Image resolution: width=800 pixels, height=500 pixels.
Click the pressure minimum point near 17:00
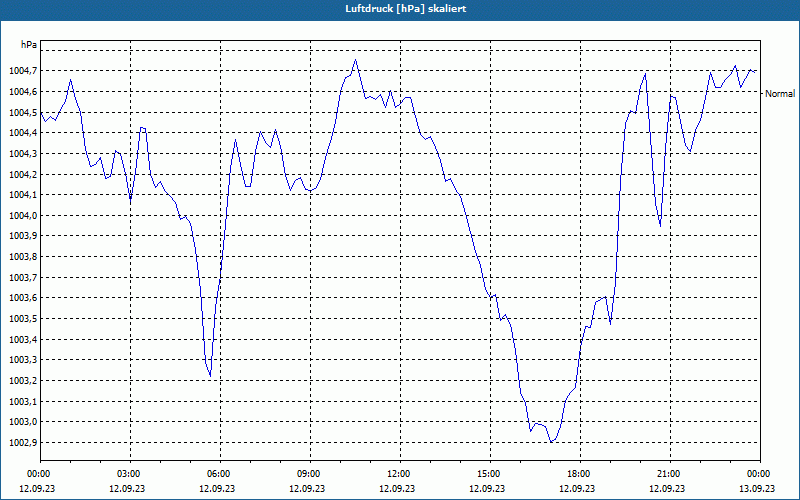[x=551, y=442]
